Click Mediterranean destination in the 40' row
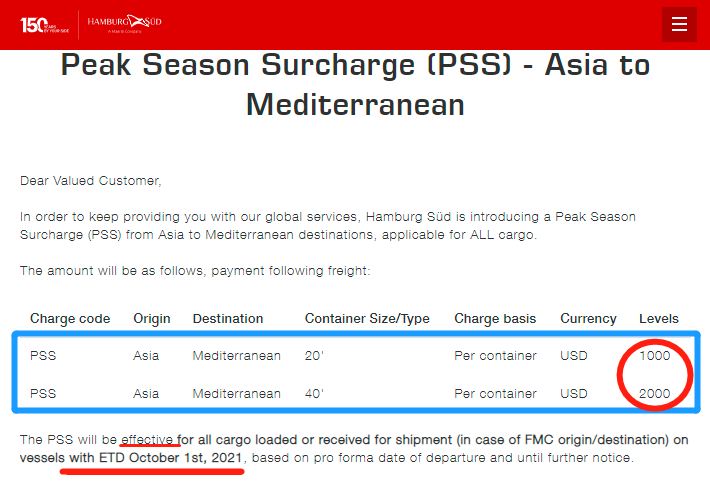 click(237, 394)
